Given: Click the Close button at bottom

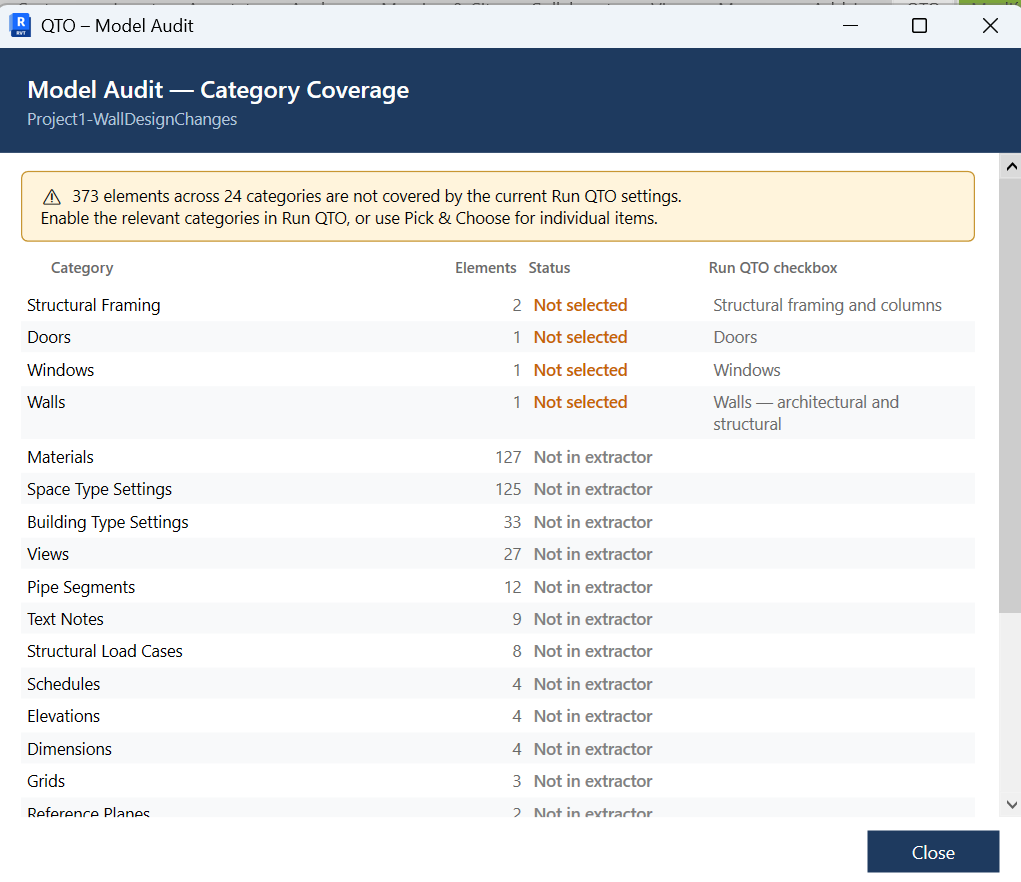Looking at the screenshot, I should tap(932, 851).
